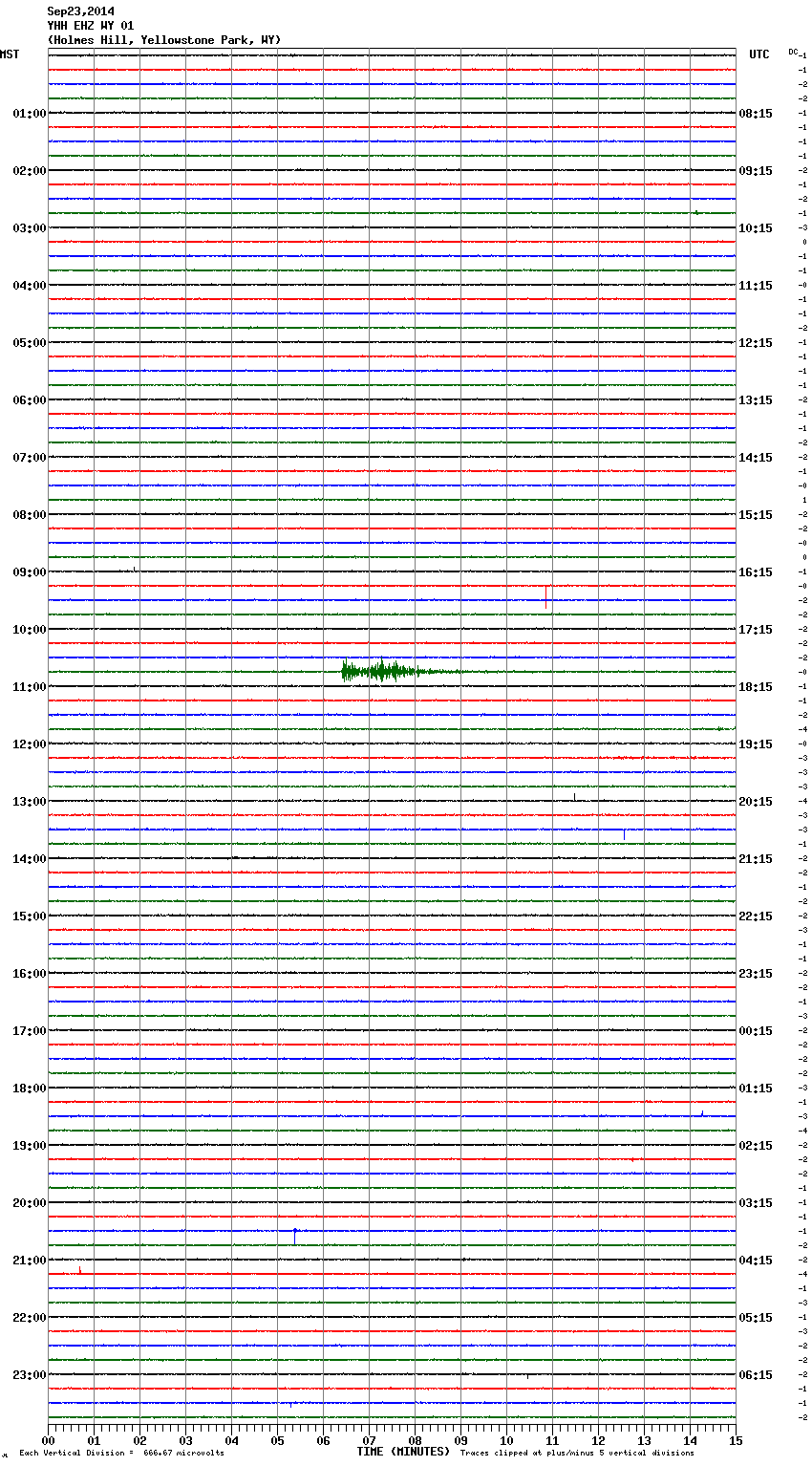
Task: Click the 00:15 UTC time label
Action: [755, 1031]
